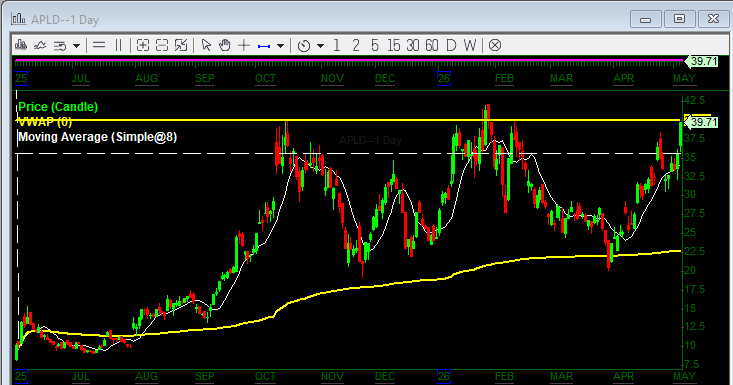The width and height of the screenshot is (733, 385).
Task: Close the APLD chart window
Action: (713, 19)
